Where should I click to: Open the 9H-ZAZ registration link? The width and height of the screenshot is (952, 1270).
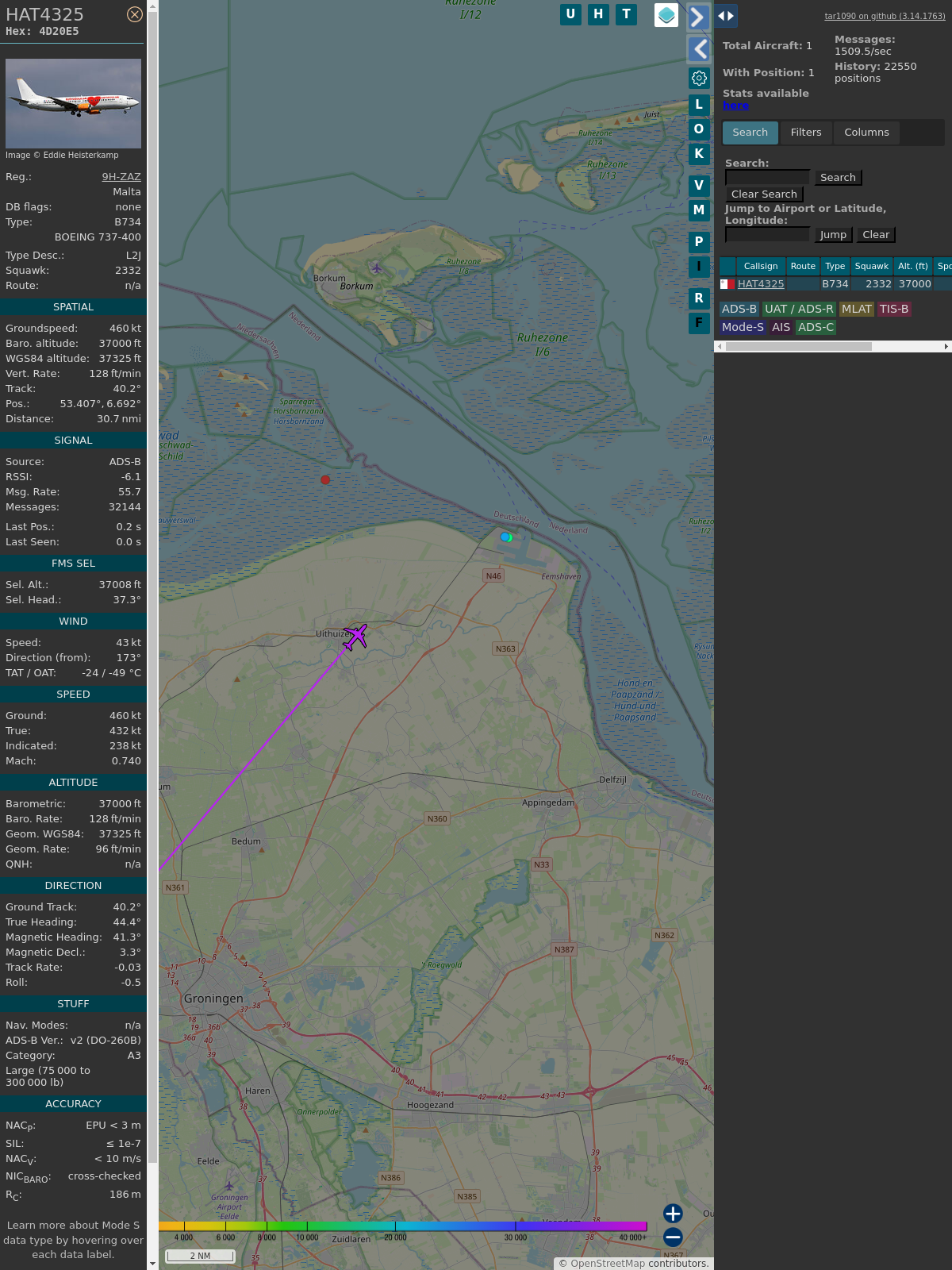coord(121,177)
